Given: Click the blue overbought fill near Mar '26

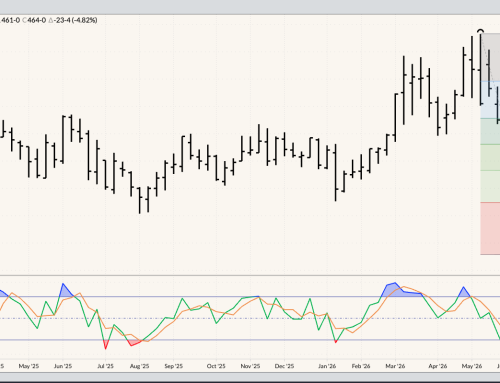Looking at the screenshot, I should pos(395,291).
